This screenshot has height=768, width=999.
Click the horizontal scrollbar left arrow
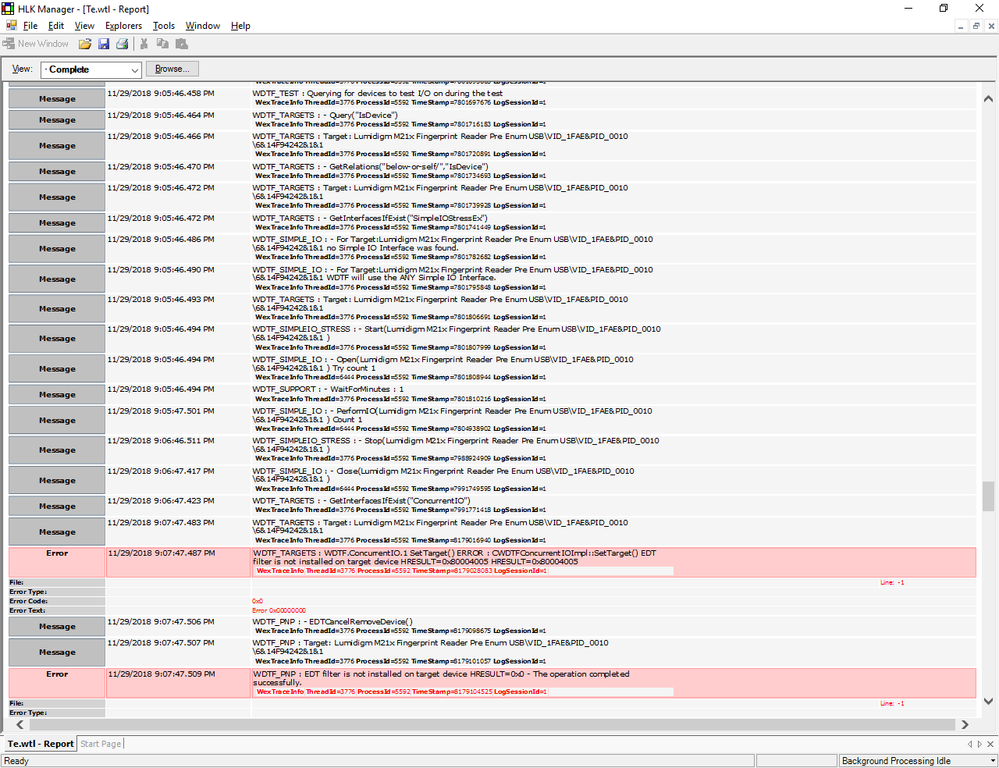pos(20,724)
